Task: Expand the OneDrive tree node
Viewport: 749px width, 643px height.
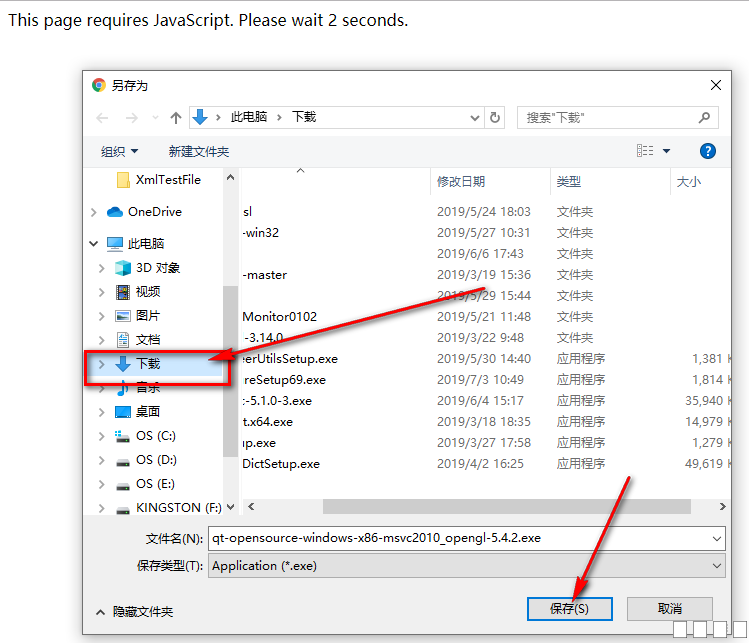Action: 94,212
